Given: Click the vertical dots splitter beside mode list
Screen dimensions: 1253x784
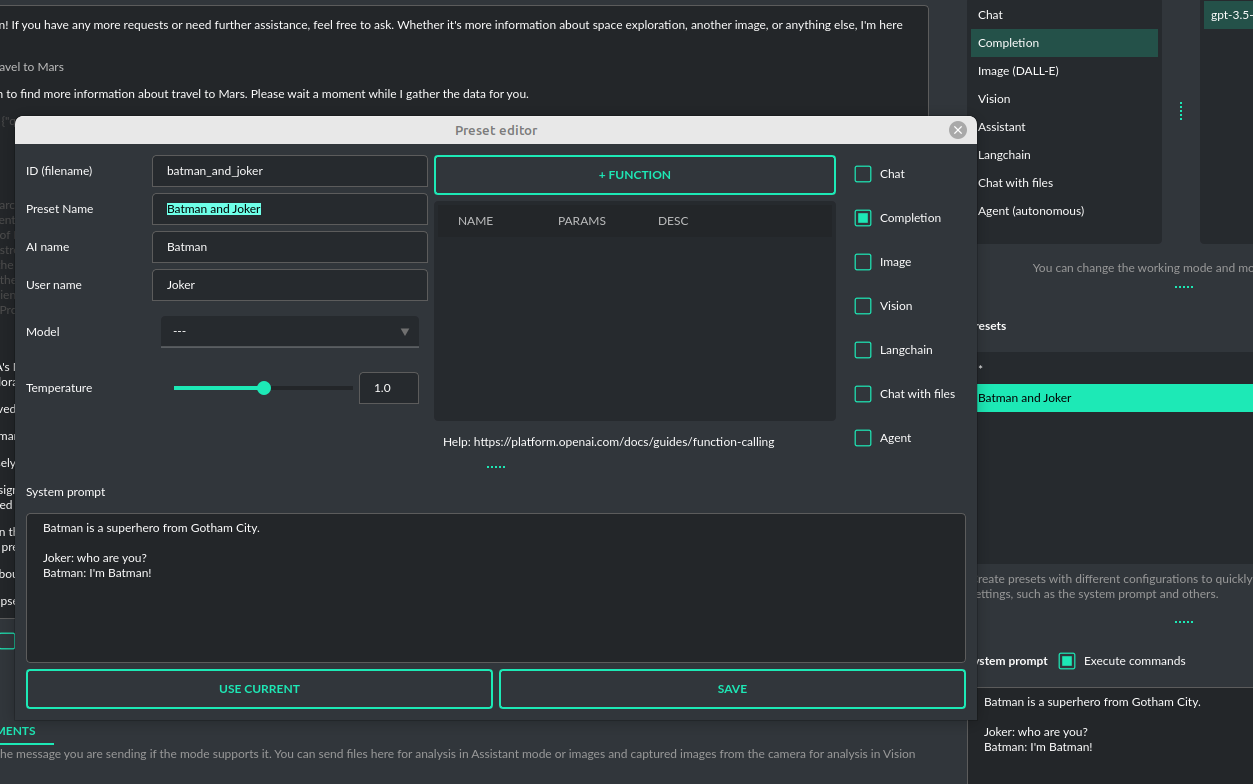Looking at the screenshot, I should point(1181,111).
